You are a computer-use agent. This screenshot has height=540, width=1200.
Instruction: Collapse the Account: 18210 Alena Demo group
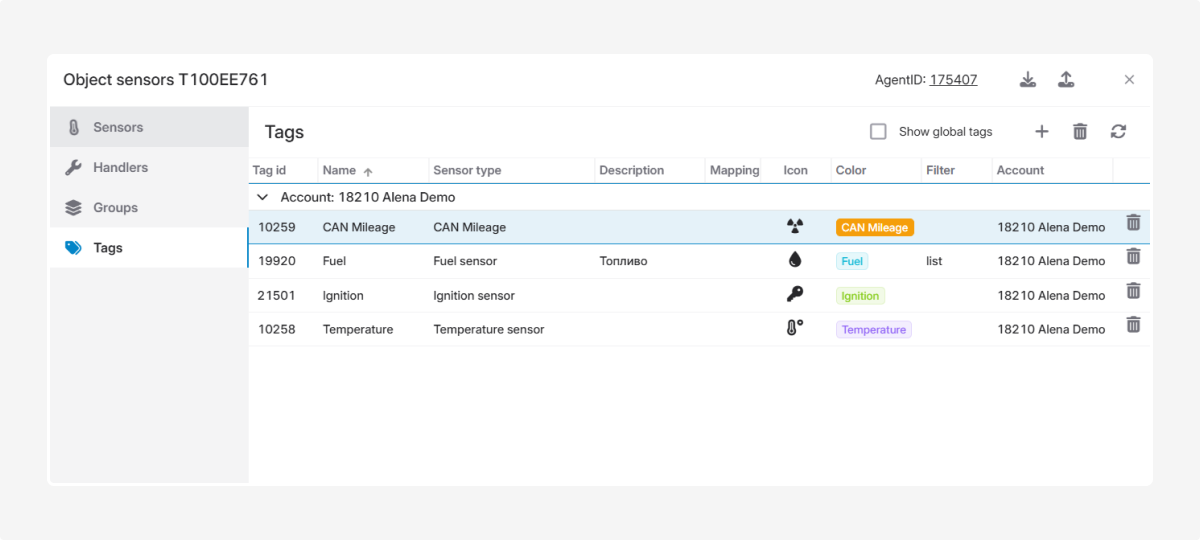tap(263, 198)
